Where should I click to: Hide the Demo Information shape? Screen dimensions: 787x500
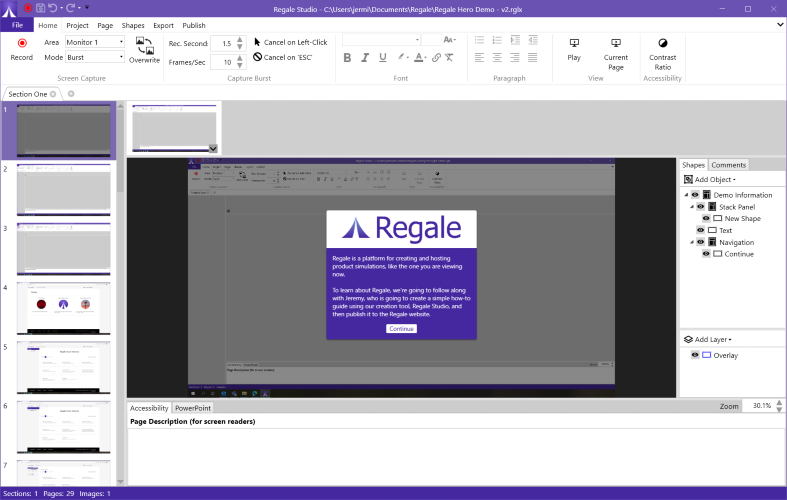pyautogui.click(x=695, y=195)
